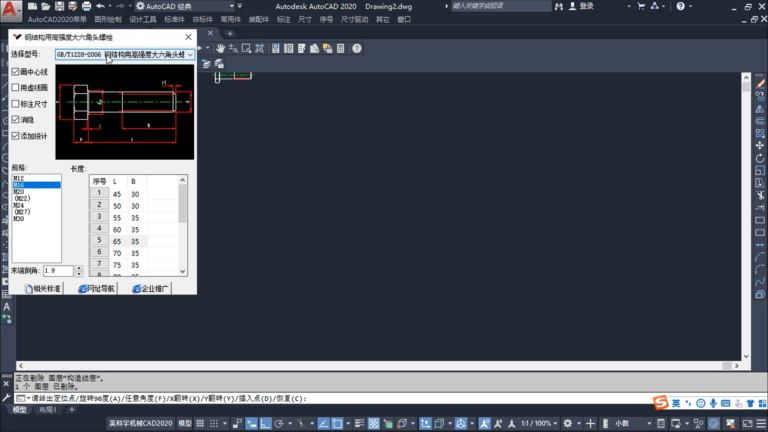Viewport: 768px width, 432px height.
Task: Toggle polar tracking icon in status bar
Action: point(279,423)
